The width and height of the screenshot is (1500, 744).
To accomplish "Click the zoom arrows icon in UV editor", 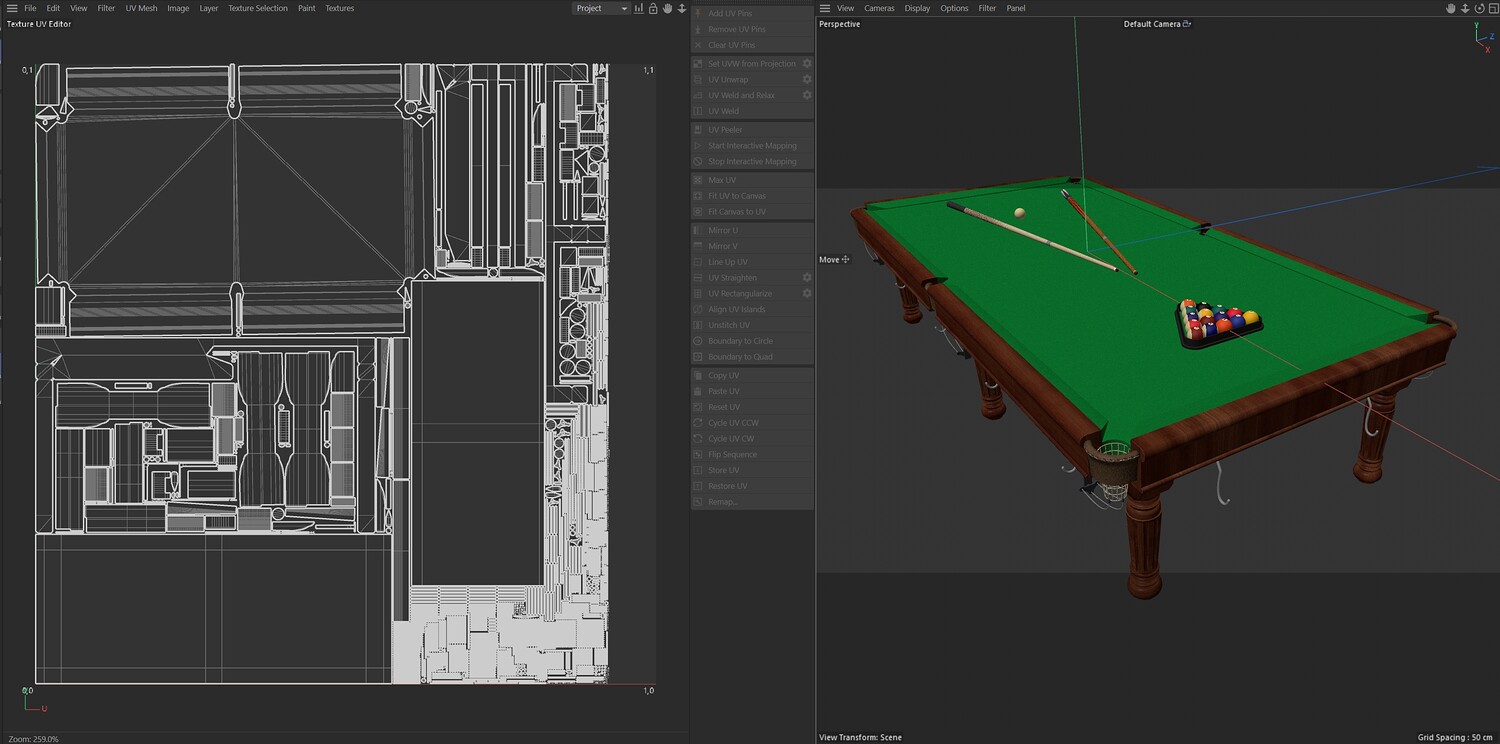I will [682, 8].
